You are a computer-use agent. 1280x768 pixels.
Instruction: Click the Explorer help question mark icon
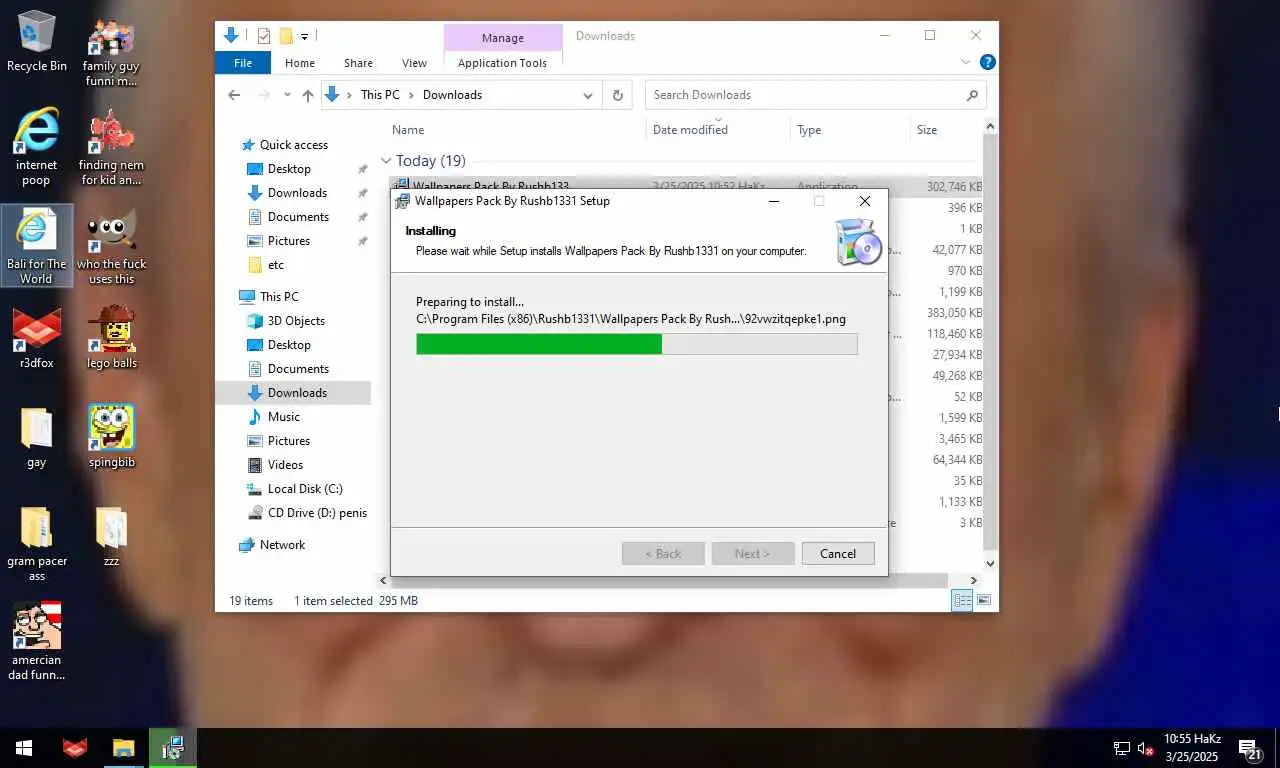click(x=987, y=62)
